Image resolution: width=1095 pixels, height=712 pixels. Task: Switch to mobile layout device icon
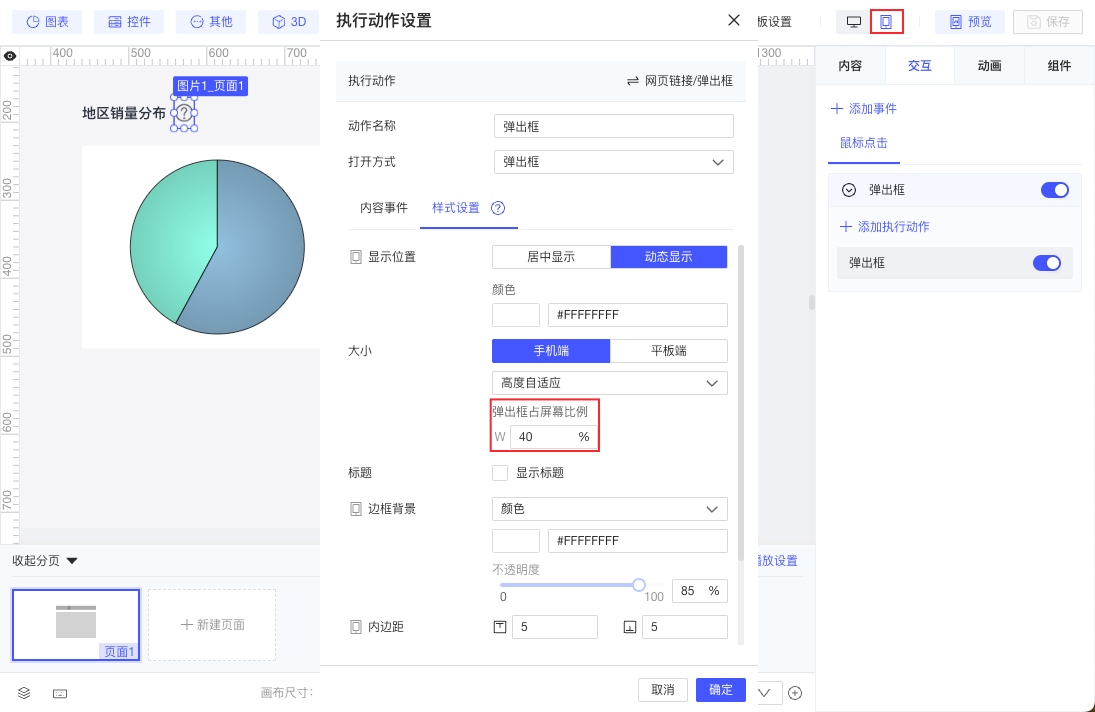point(885,22)
